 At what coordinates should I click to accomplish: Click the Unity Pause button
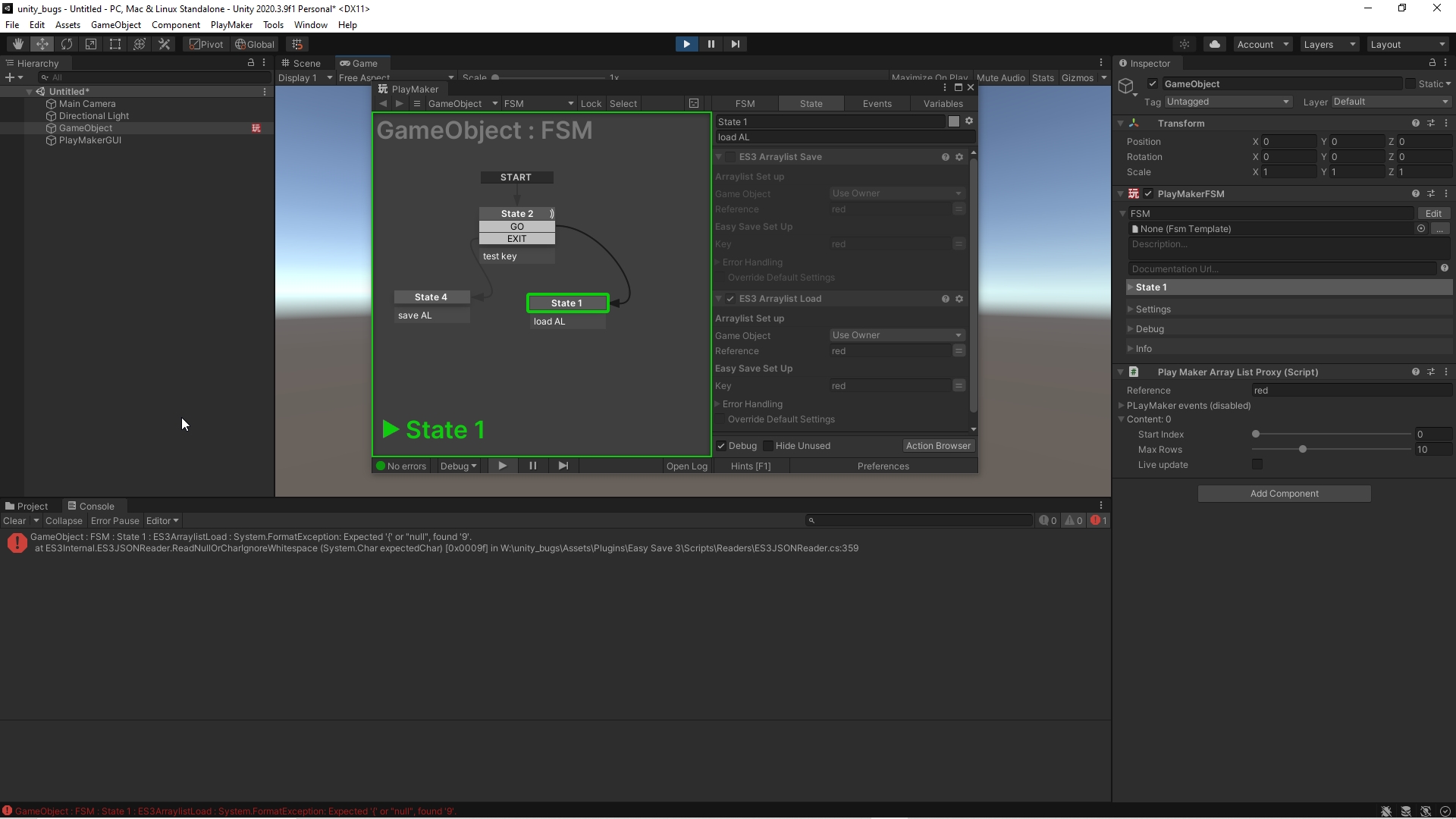(x=711, y=44)
